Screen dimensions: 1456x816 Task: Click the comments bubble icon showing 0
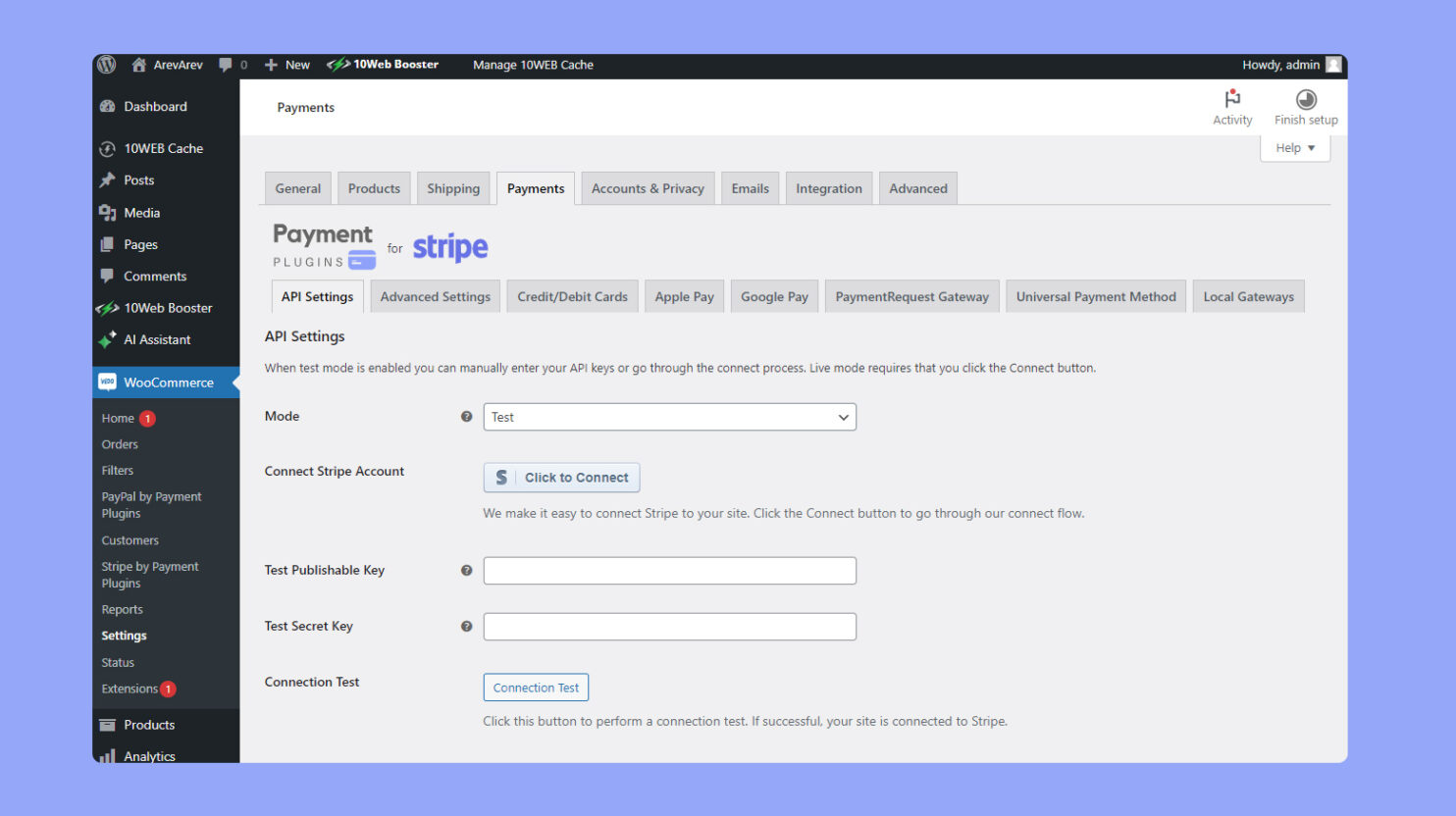(228, 65)
